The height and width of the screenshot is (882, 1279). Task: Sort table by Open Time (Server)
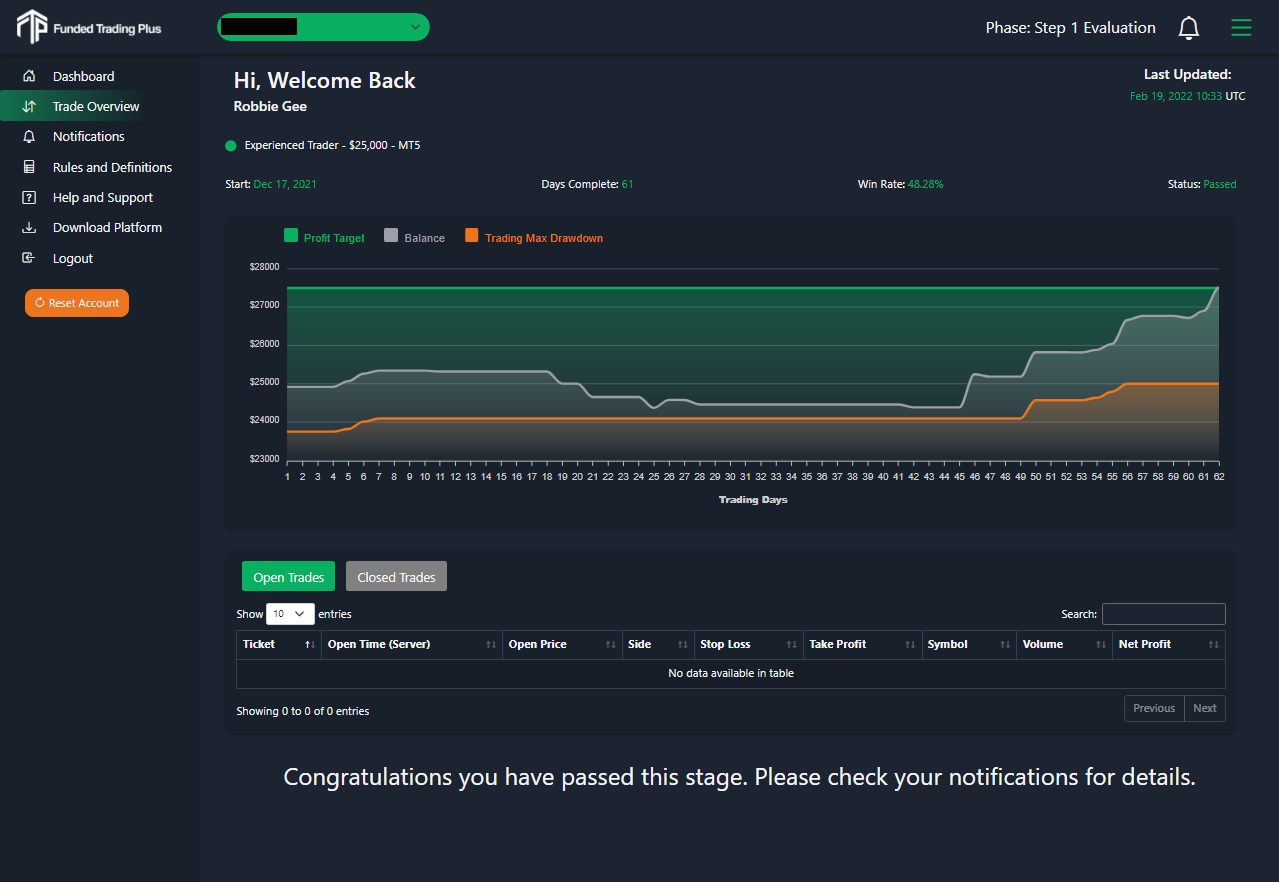412,644
